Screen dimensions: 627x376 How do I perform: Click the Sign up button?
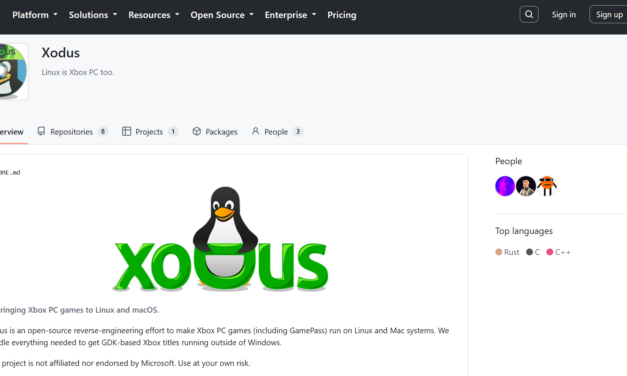(608, 14)
